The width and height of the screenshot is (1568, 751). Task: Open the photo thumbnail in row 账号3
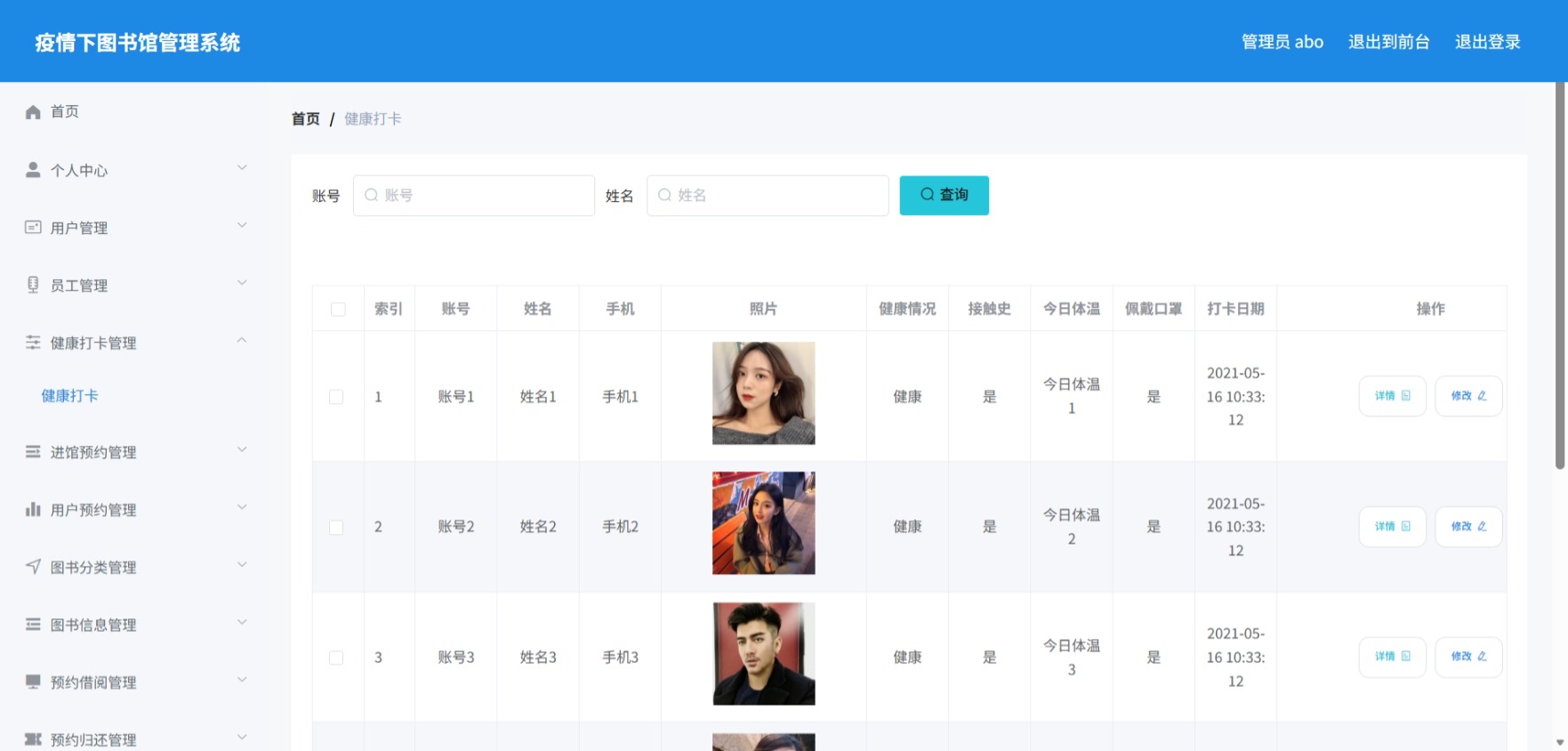[x=764, y=654]
